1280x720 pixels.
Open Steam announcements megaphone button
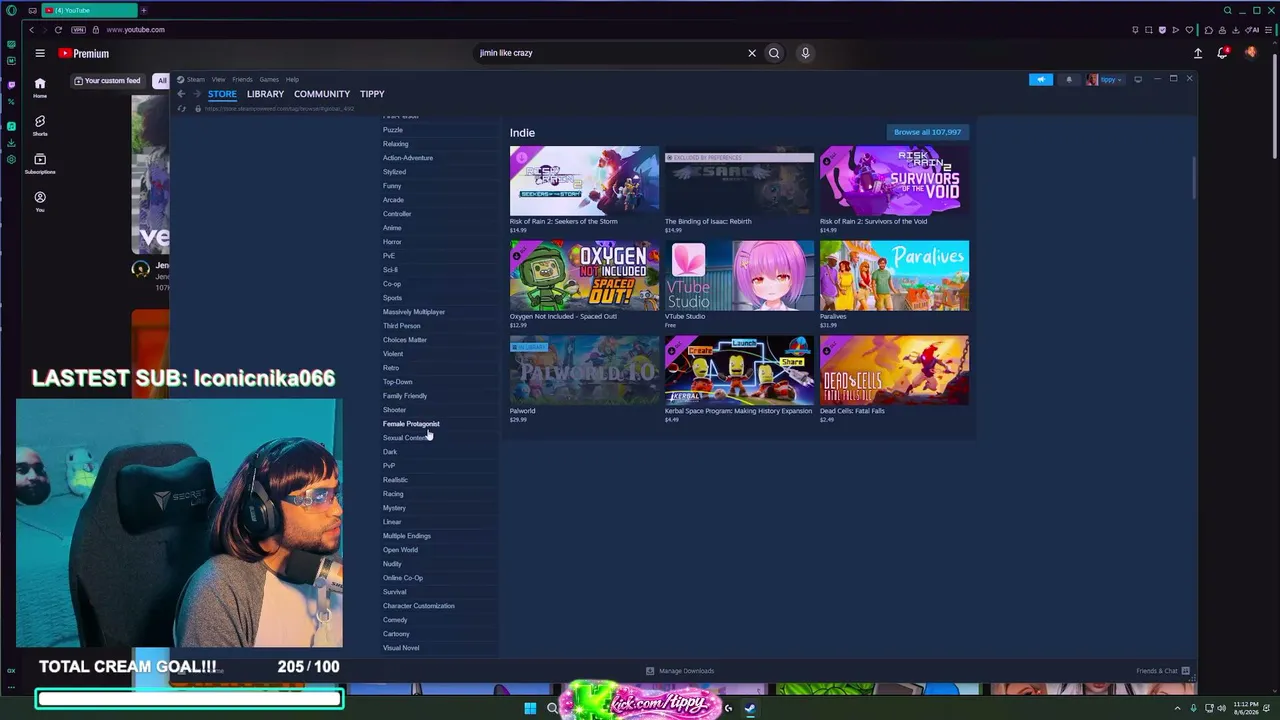(1041, 79)
